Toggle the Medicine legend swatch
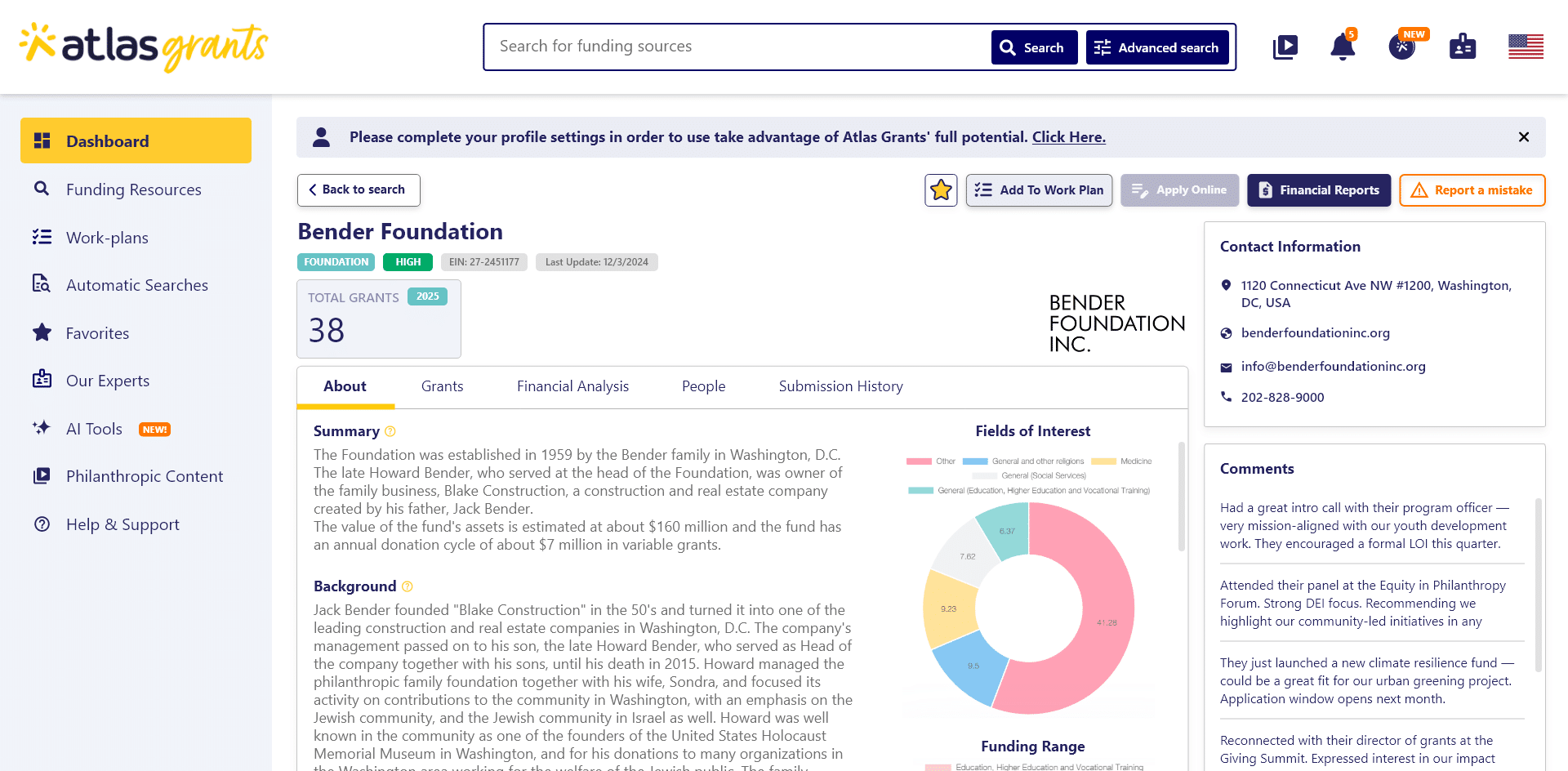The height and width of the screenshot is (771, 1568). pos(1103,461)
